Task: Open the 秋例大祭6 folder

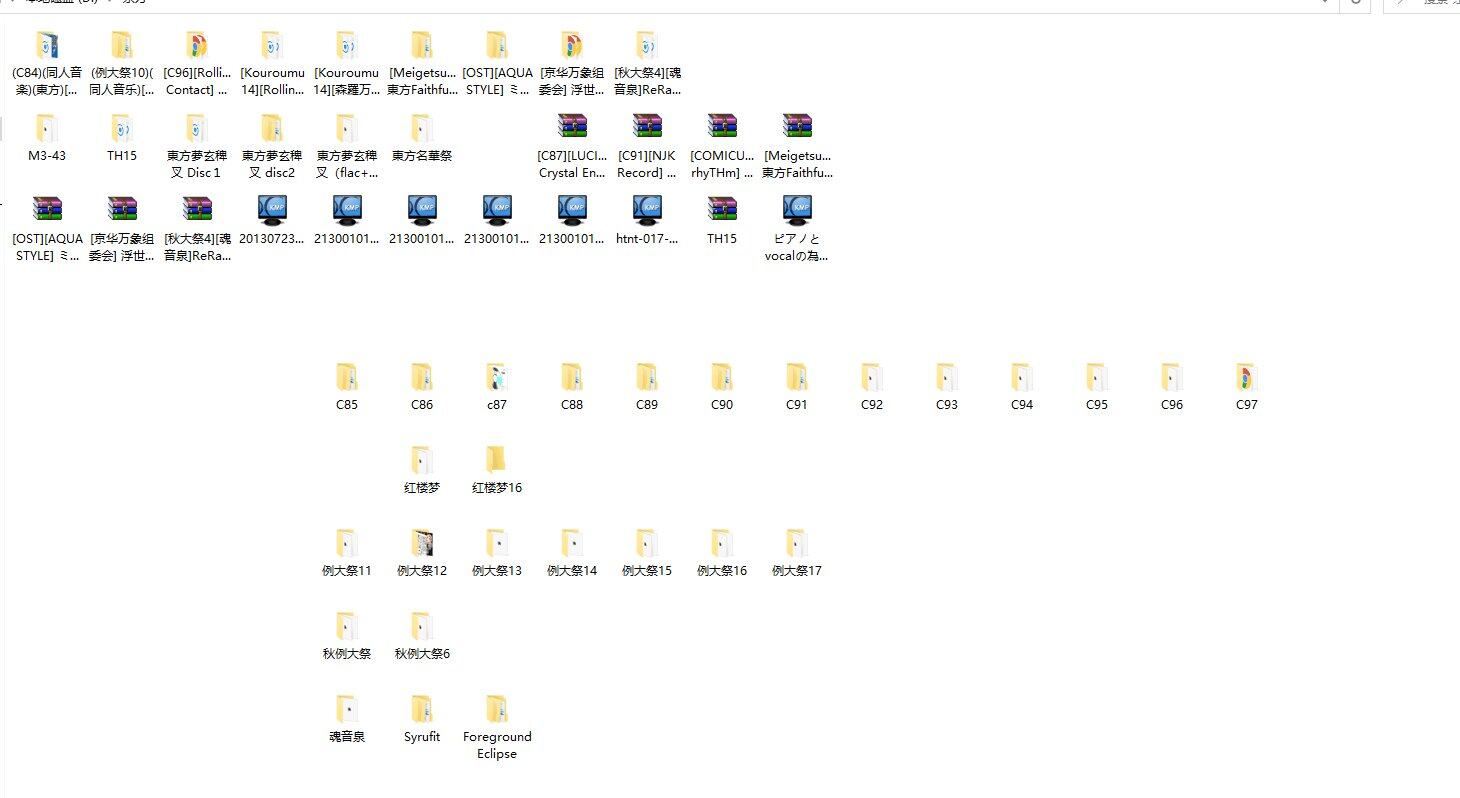Action: pos(422,636)
